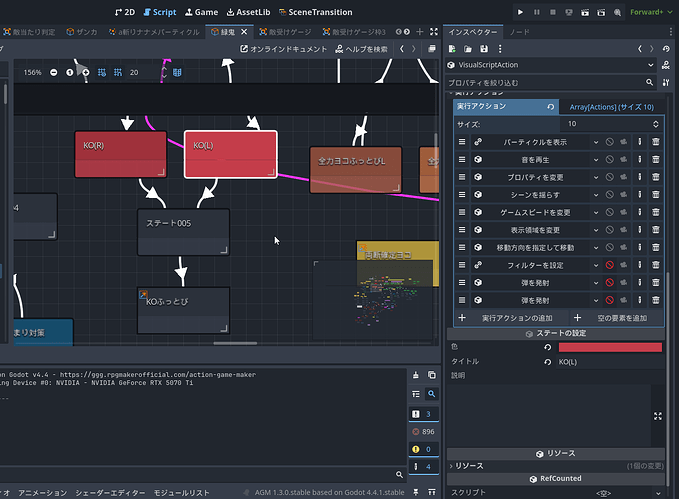Save the resource with the inspector floppy icon
The width and height of the screenshot is (679, 499).
pyautogui.click(x=484, y=49)
